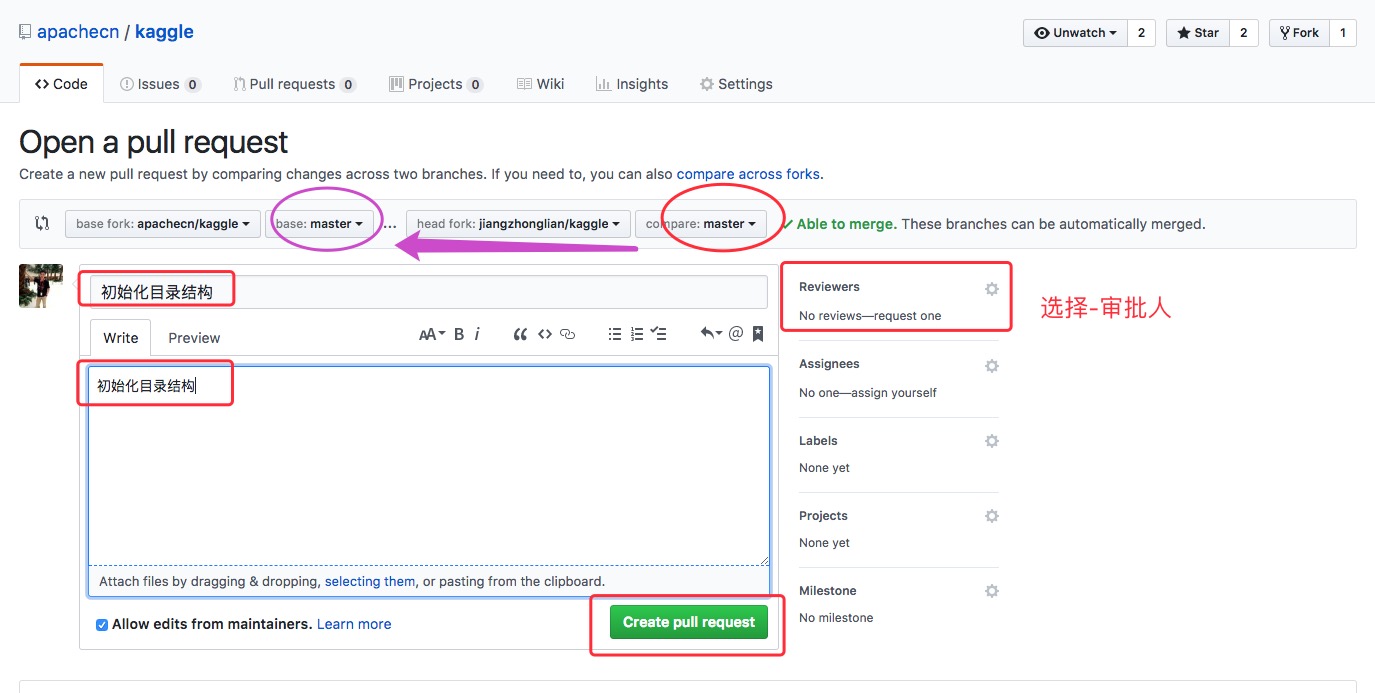
Task: Expand the compare: master branch dropdown
Action: coord(700,224)
